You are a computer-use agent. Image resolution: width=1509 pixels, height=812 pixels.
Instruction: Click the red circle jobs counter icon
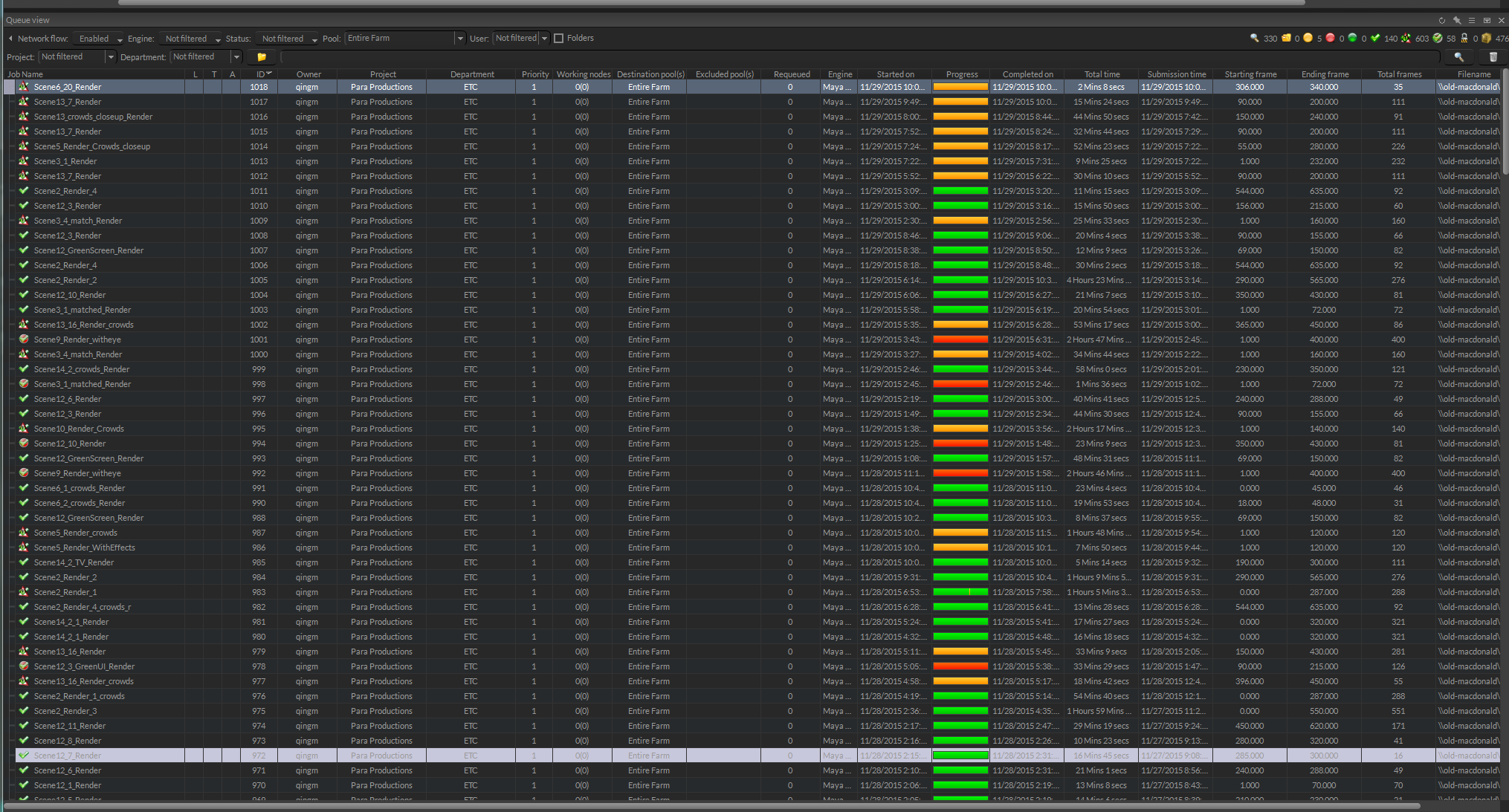click(1331, 38)
